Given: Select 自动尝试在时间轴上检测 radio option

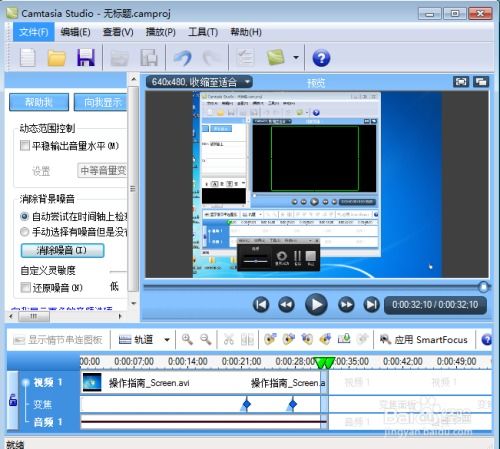Looking at the screenshot, I should [x=24, y=217].
